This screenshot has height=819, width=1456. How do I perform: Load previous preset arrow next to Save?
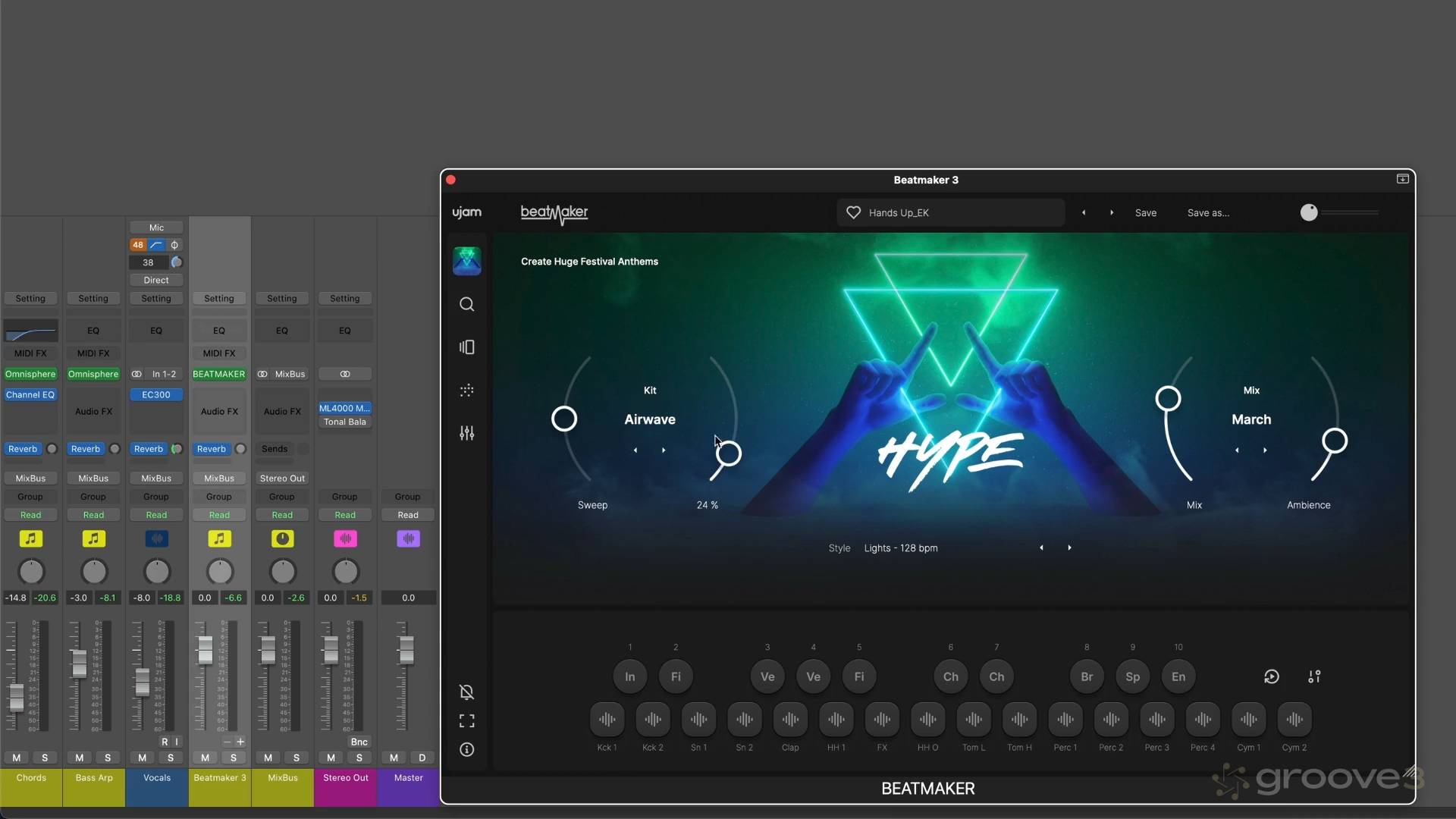pyautogui.click(x=1084, y=212)
